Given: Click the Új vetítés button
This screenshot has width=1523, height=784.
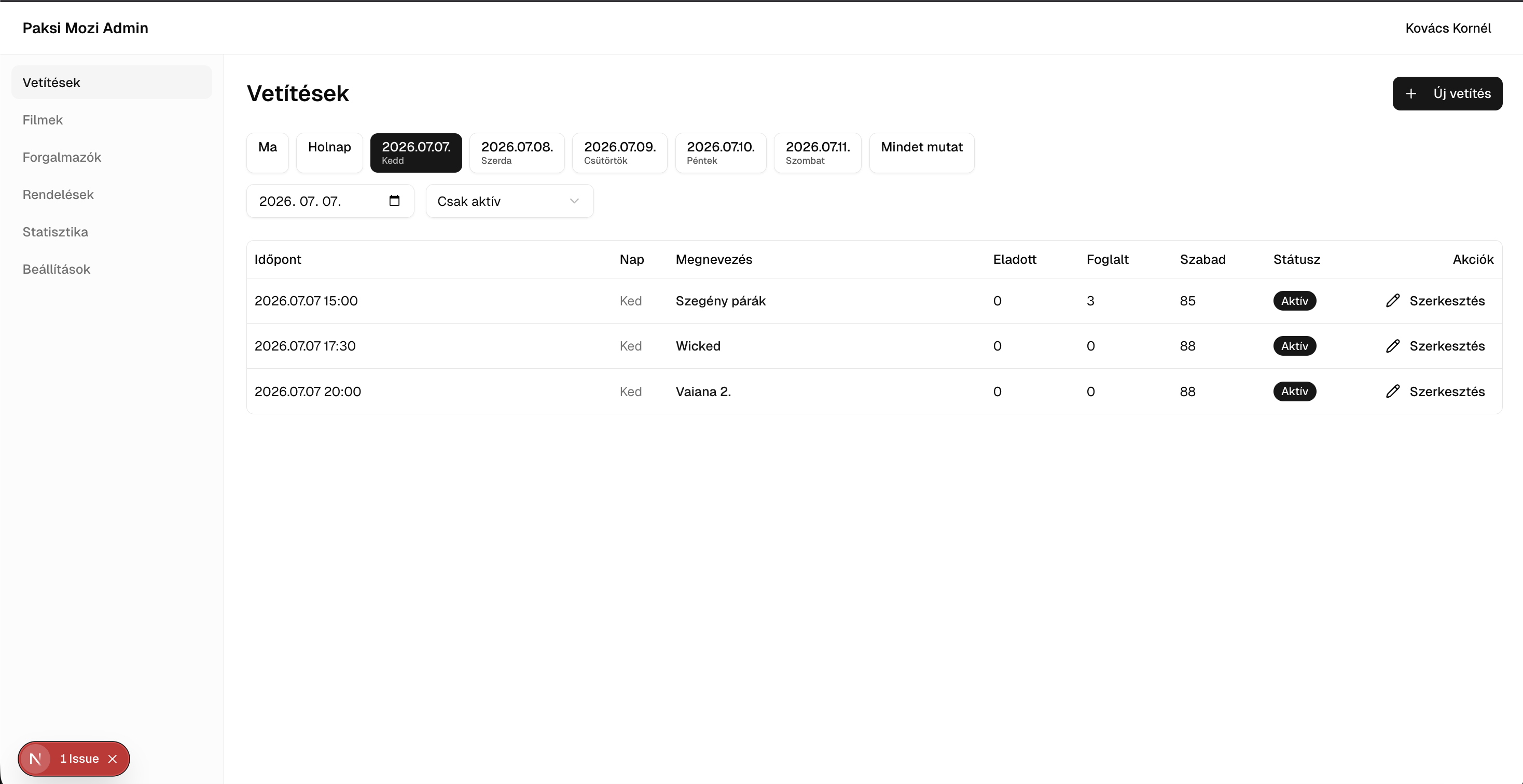Looking at the screenshot, I should click(1447, 93).
